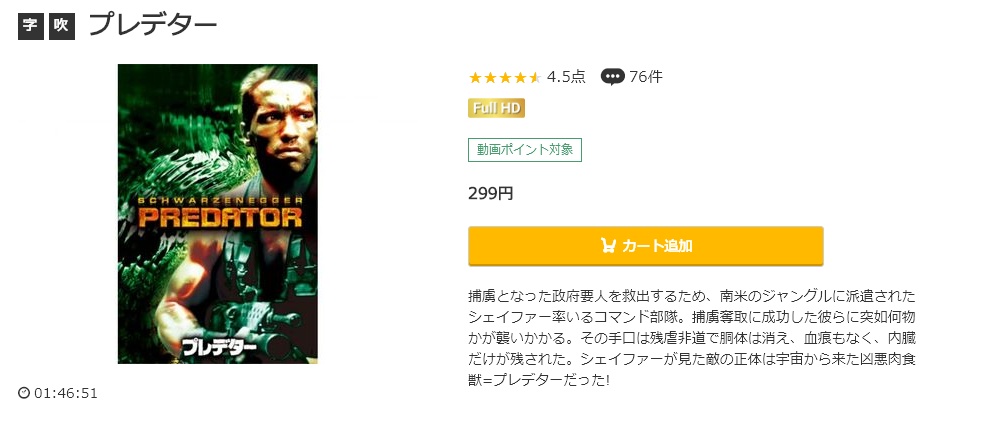The image size is (1000, 424).
Task: Select the 動画ポイント対象 tag
Action: 524,150
